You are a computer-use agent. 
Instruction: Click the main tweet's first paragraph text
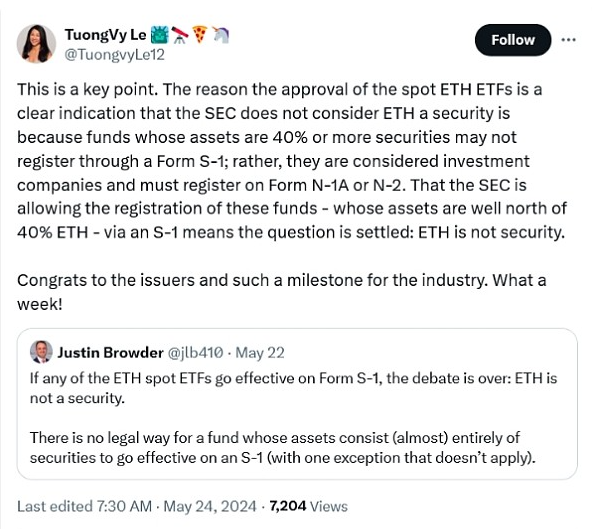291,160
